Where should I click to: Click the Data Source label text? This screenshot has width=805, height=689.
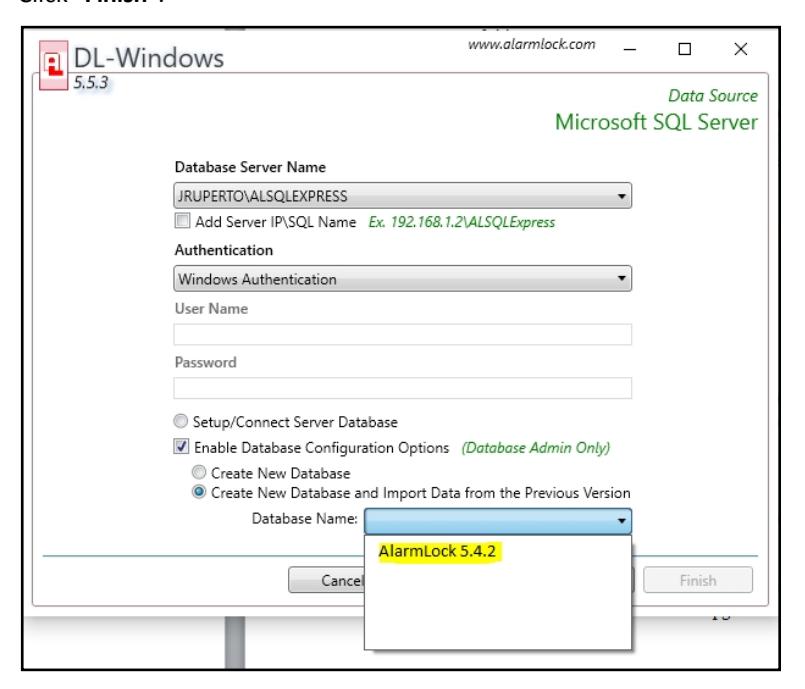713,95
